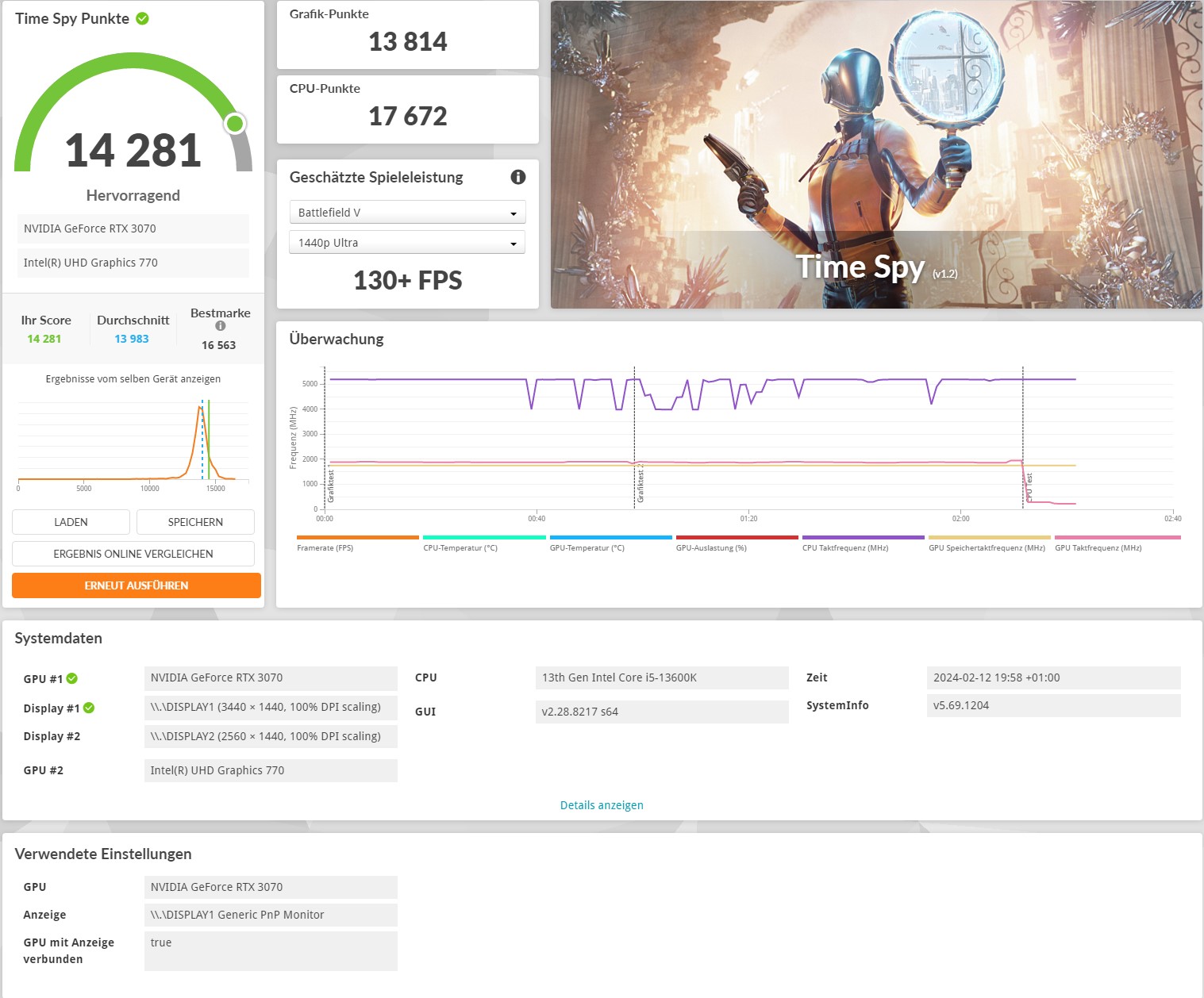The height and width of the screenshot is (998, 1204).
Task: Click the DISPLAY2 2560 × 1440 field
Action: (x=271, y=736)
